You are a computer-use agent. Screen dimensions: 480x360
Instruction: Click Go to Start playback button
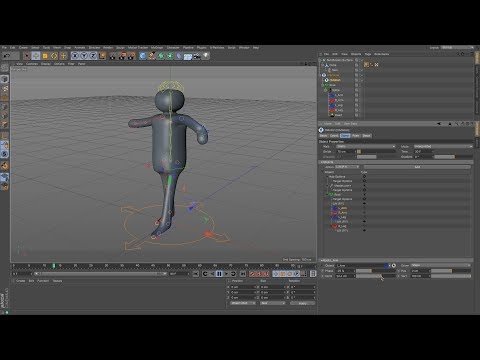point(196,274)
